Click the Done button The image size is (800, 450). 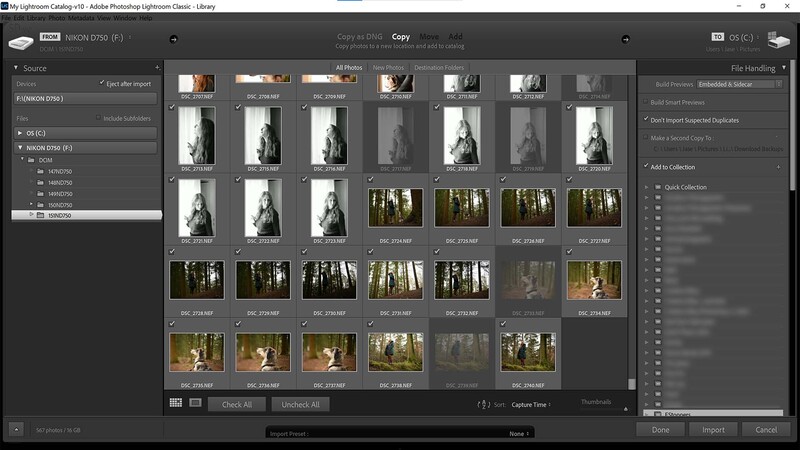[661, 430]
